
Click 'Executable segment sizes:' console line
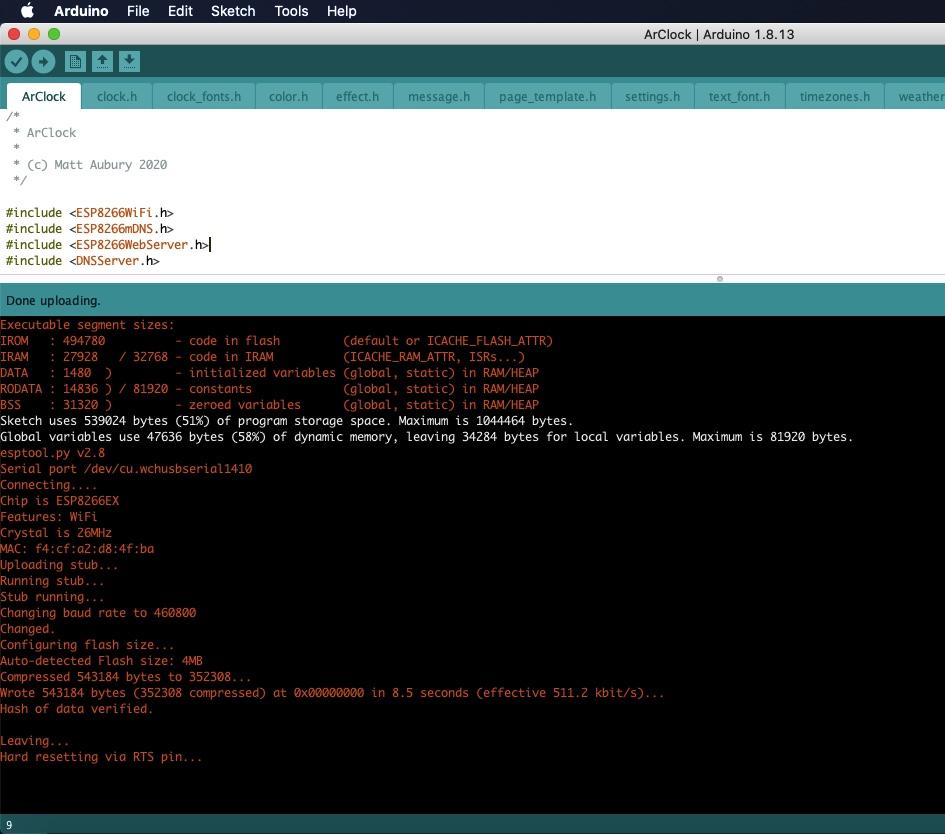pos(87,325)
